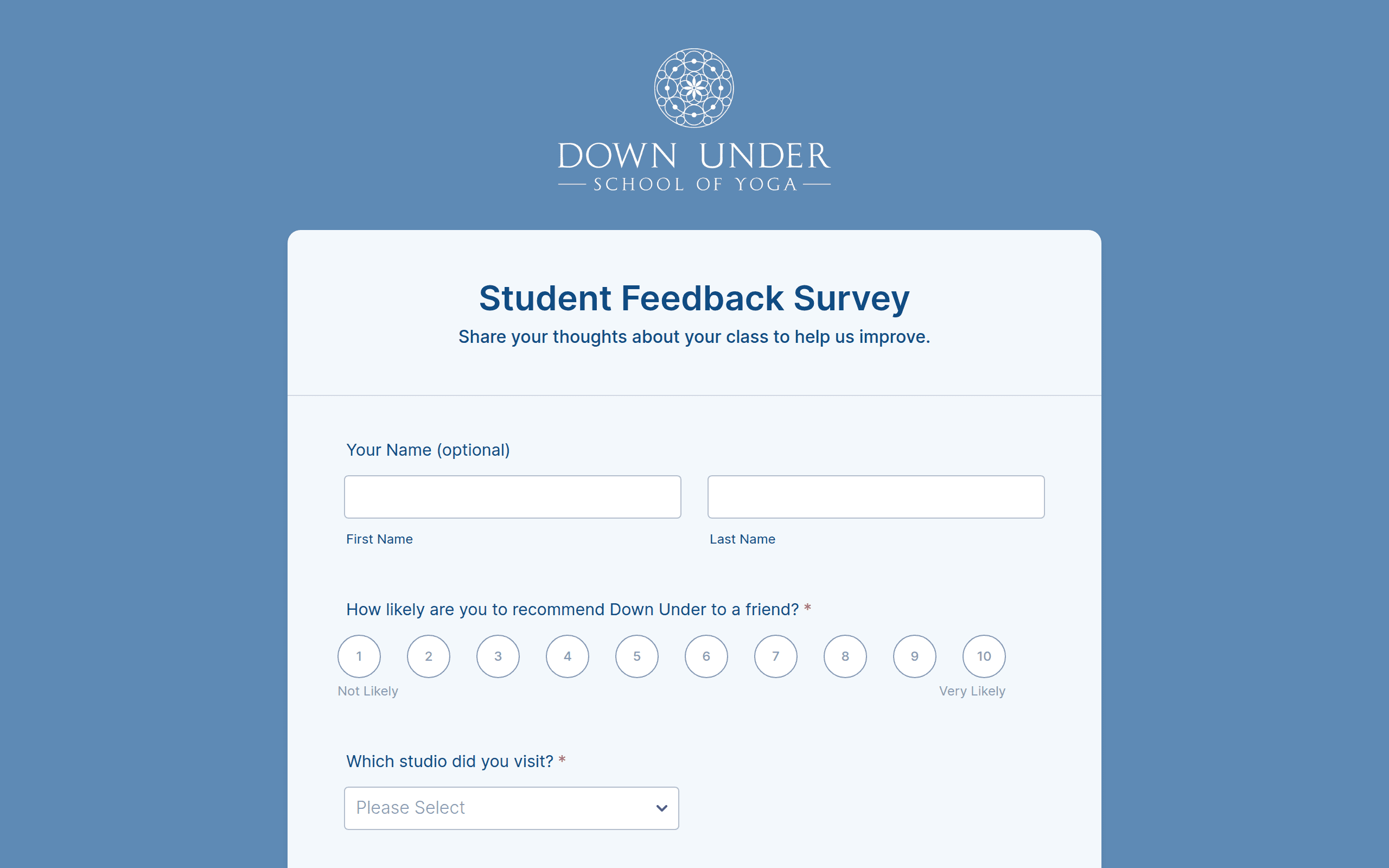Choose rating 8 on the scale
Screen dimensions: 1389x868
(845, 656)
